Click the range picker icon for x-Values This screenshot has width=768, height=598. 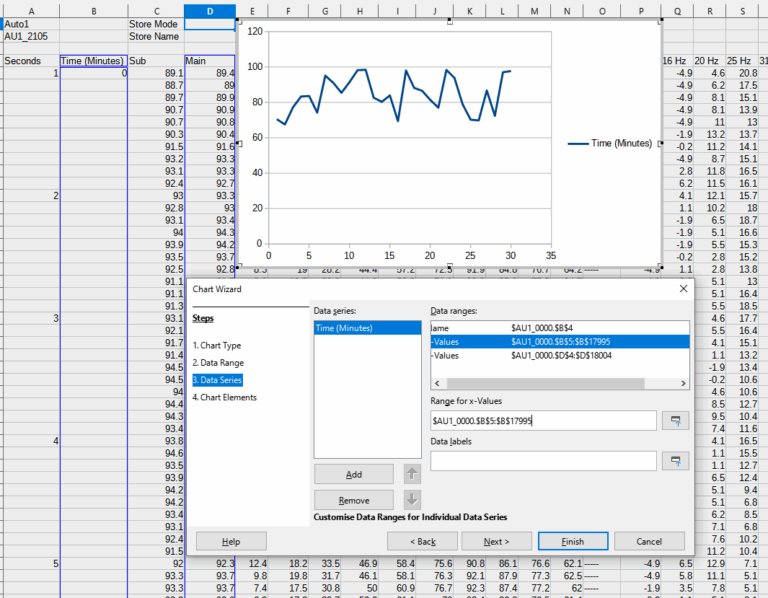tap(675, 421)
